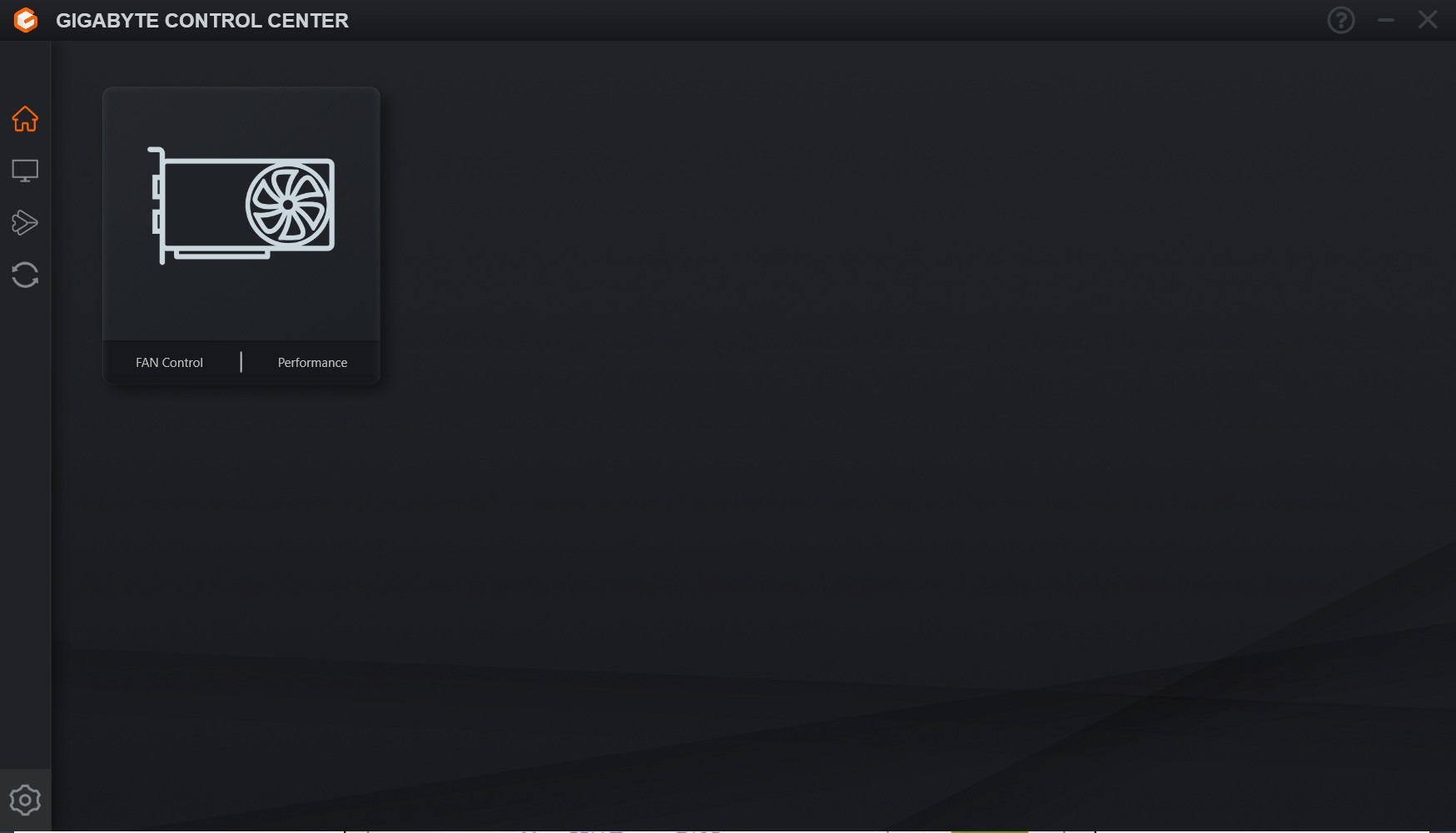Click the divider between FAN Control and Performance
The image size is (1456, 833).
[241, 362]
